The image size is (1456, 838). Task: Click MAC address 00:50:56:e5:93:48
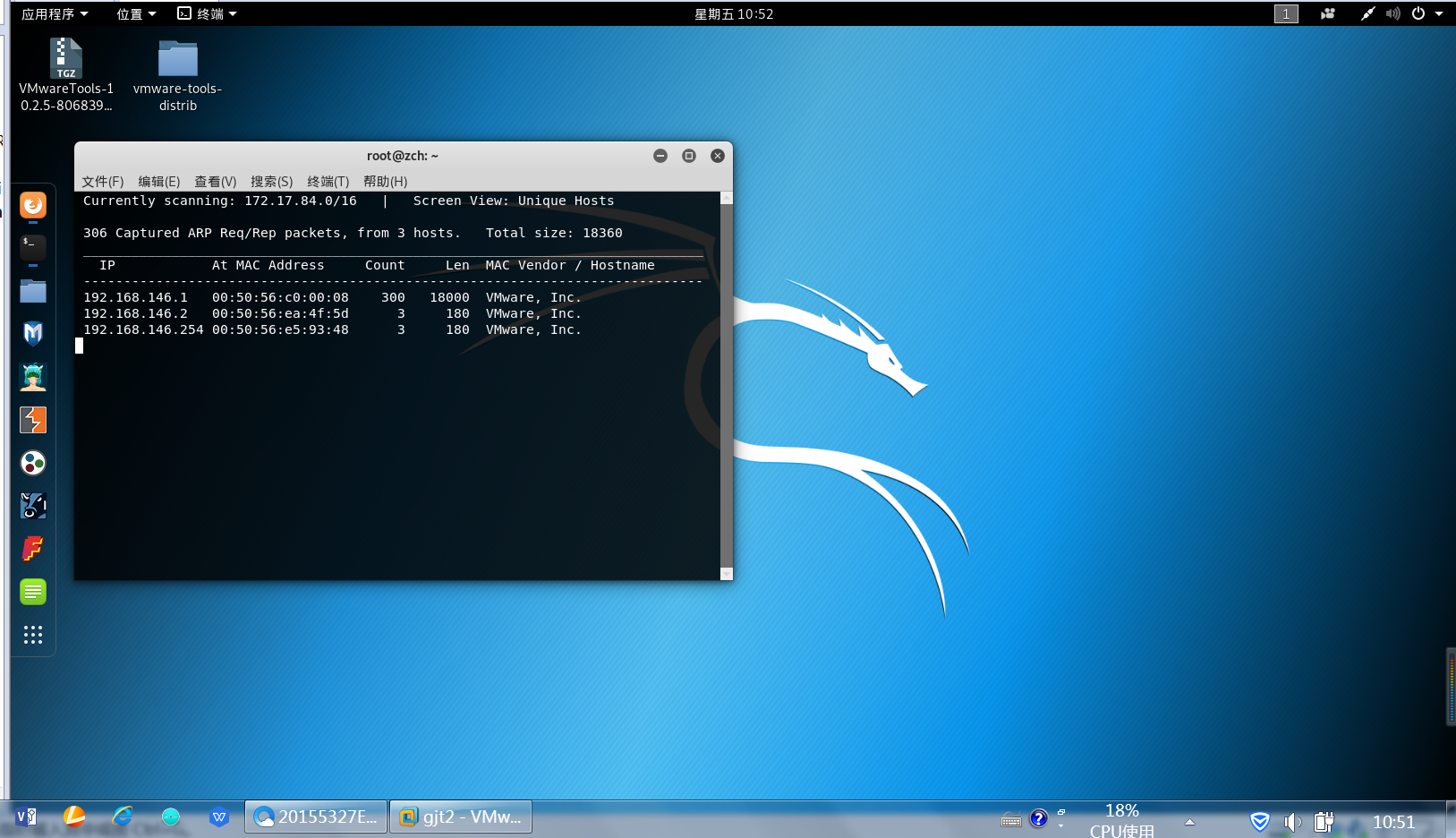click(280, 329)
